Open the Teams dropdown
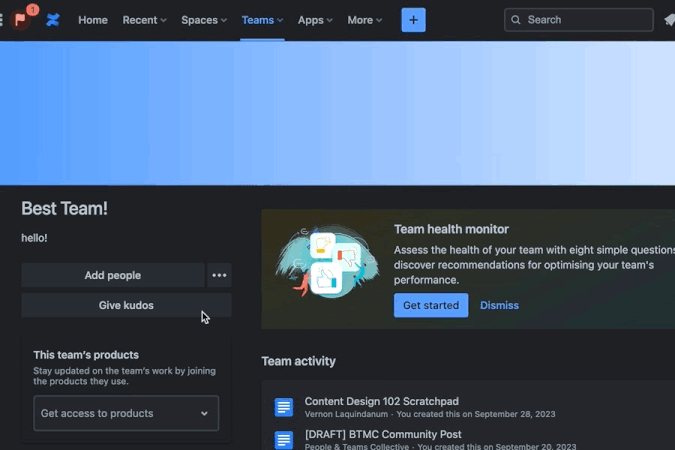The width and height of the screenshot is (675, 450). pyautogui.click(x=262, y=20)
